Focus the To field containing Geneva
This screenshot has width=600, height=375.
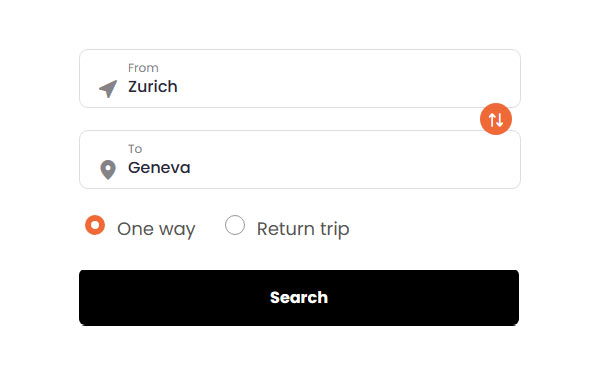[x=300, y=160]
